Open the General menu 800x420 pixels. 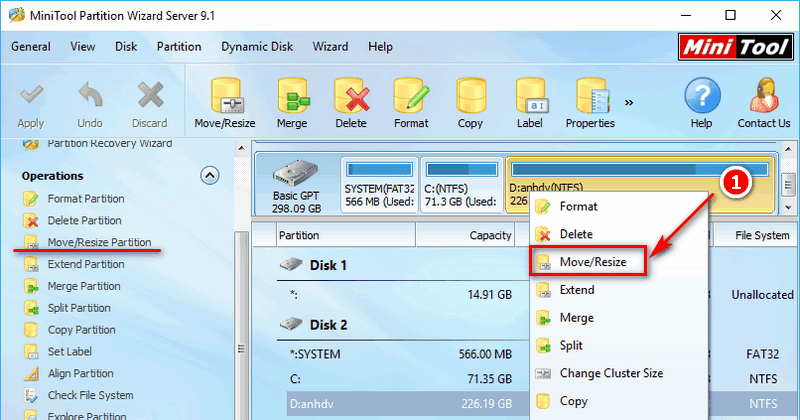tap(31, 46)
